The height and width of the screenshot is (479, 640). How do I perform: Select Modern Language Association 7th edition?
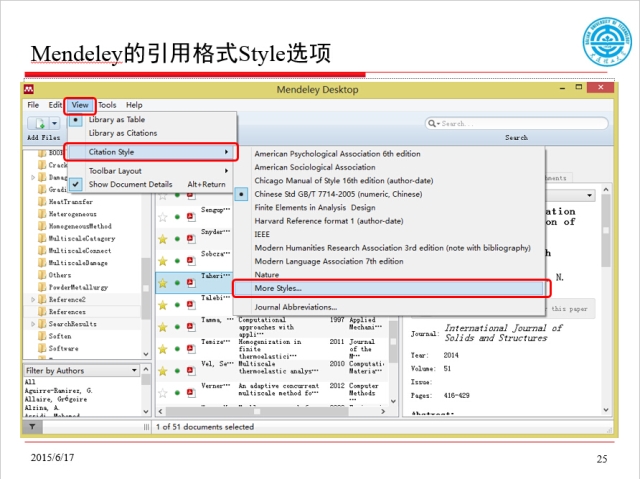329,262
